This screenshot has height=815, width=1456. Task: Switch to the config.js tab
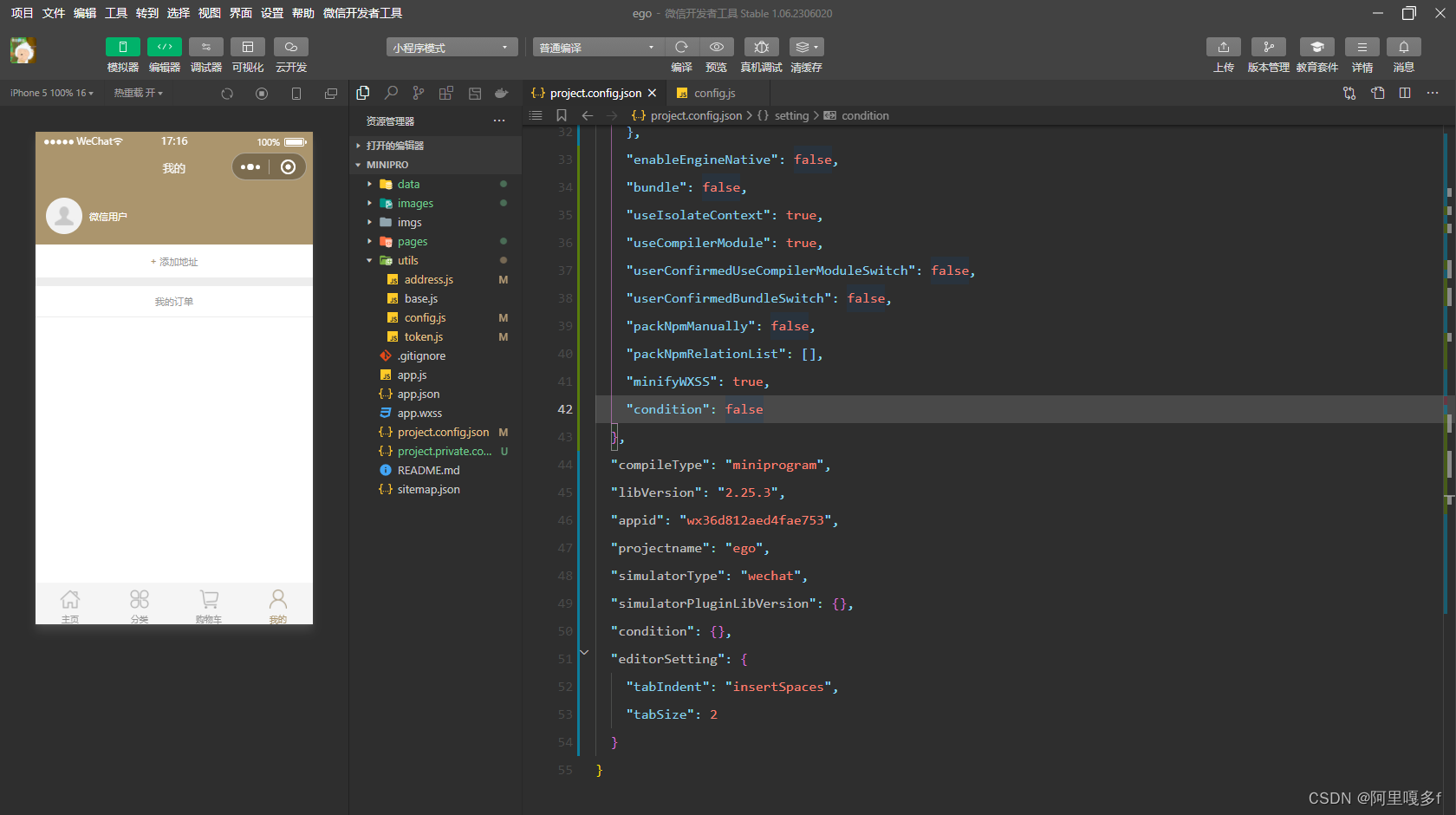[713, 93]
